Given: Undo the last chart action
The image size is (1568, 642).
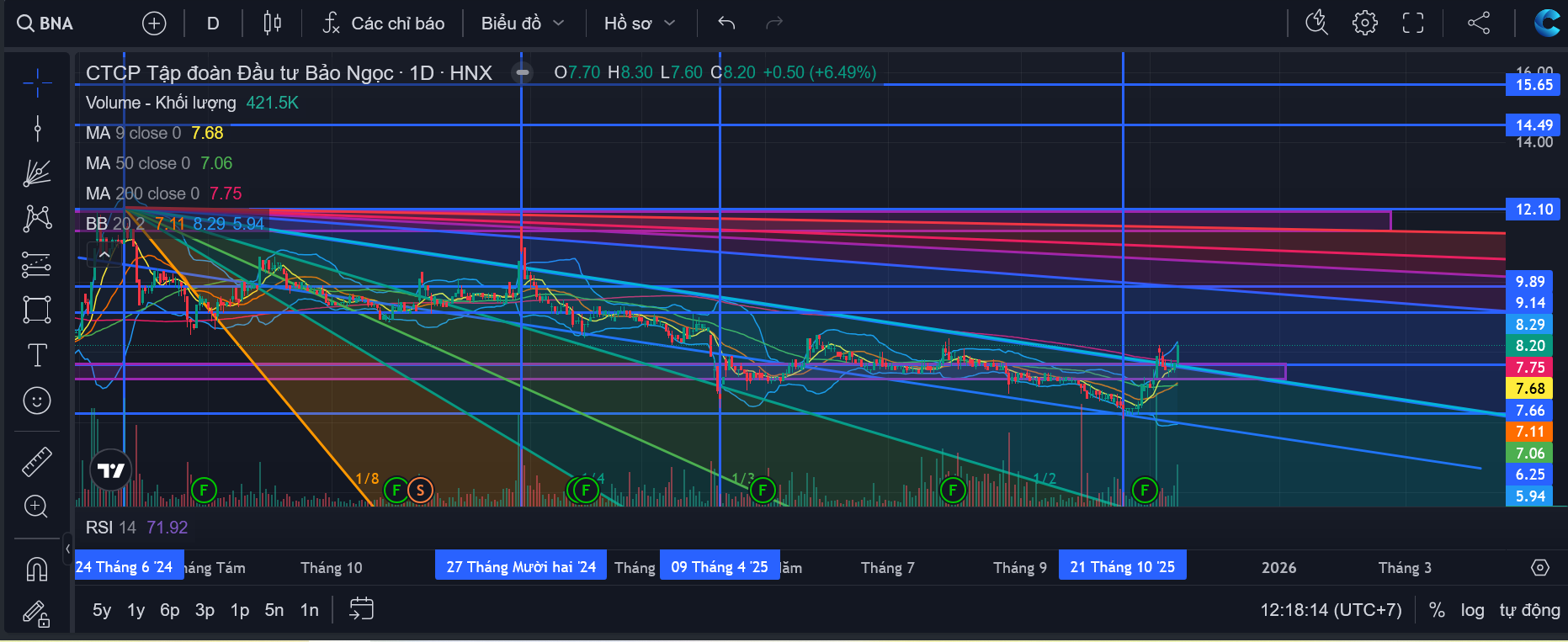Looking at the screenshot, I should click(726, 24).
